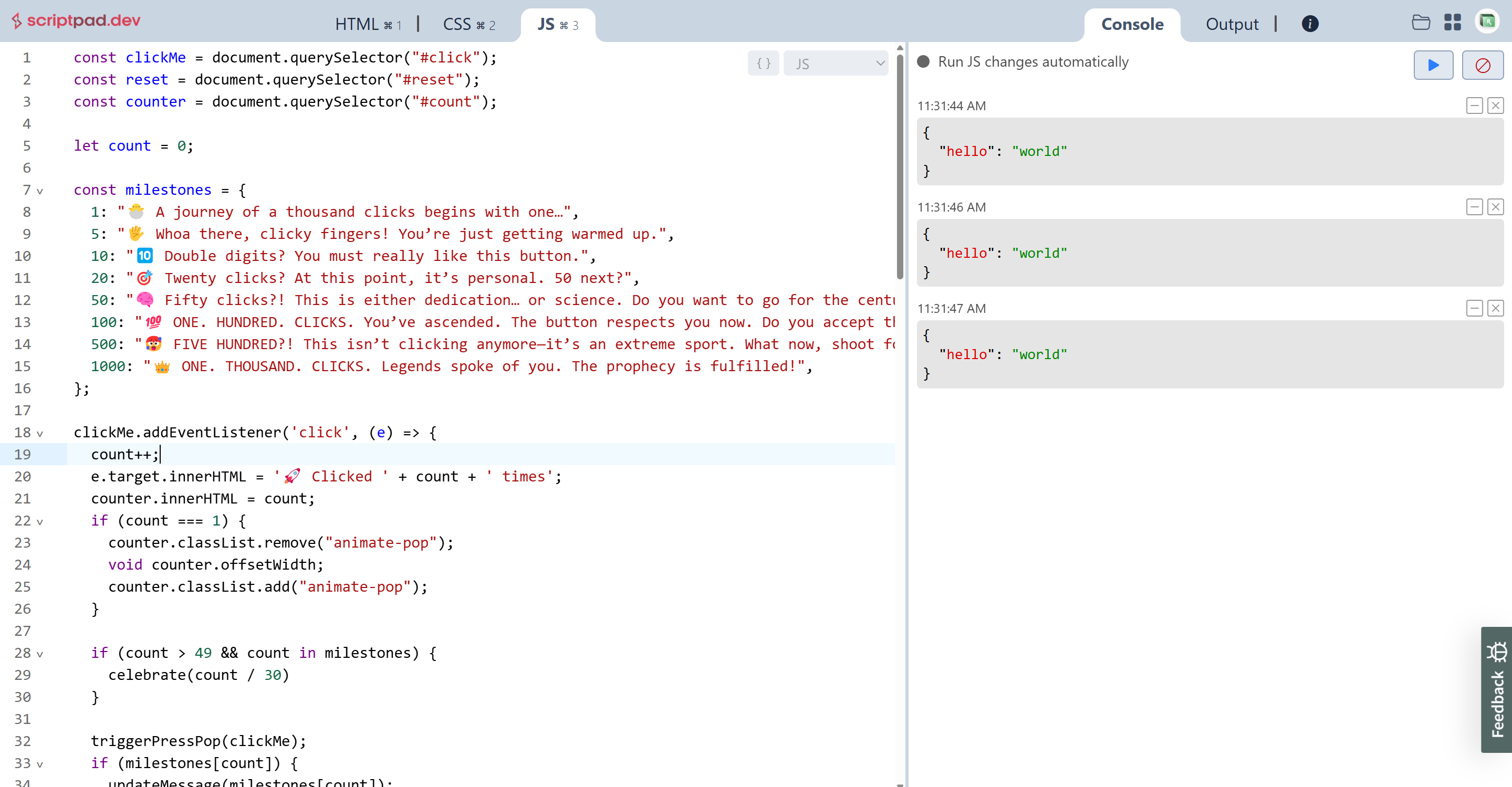Click the 11:31:44 AM timestamp
Viewport: 1512px width, 787px height.
tap(951, 106)
